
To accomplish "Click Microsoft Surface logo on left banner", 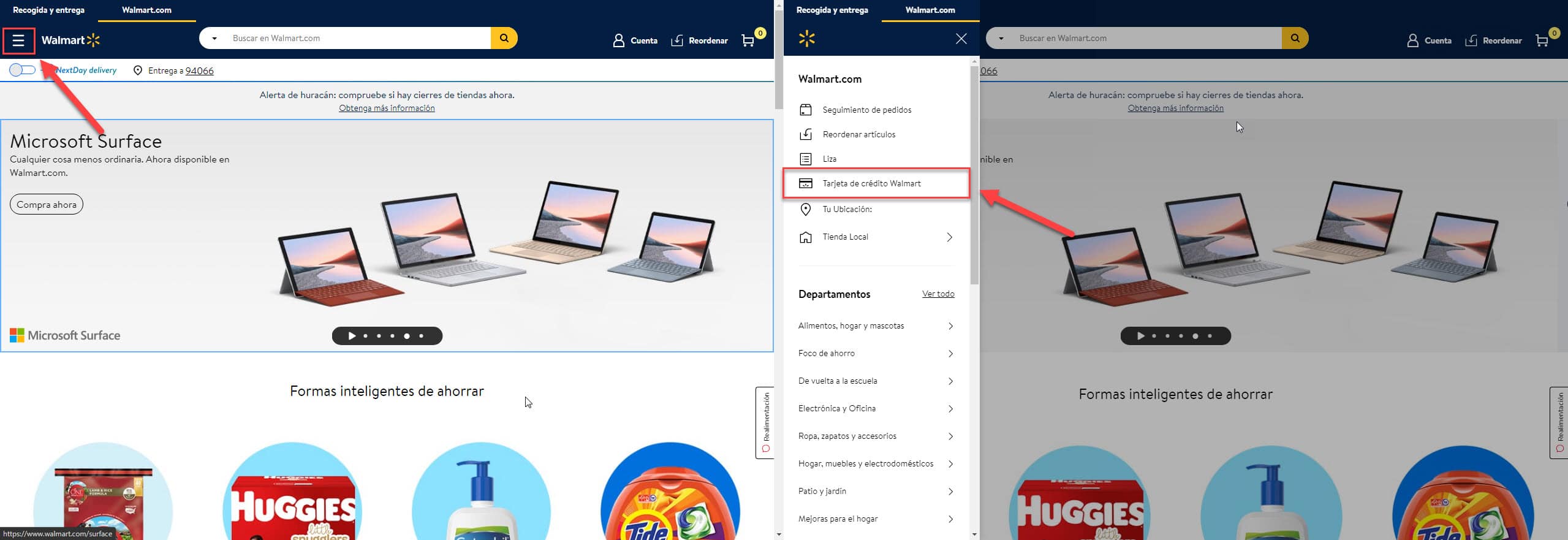I will pos(65,335).
